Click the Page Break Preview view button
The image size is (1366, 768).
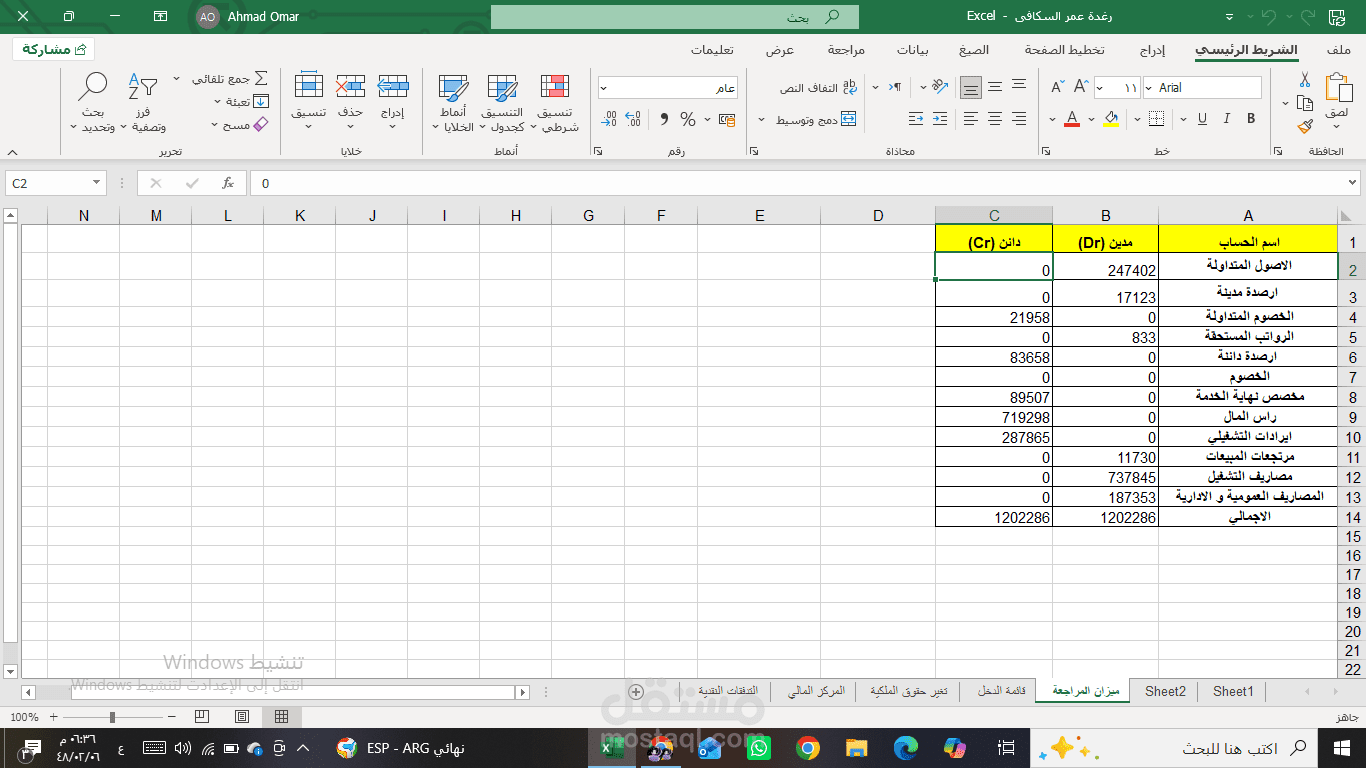pos(202,716)
